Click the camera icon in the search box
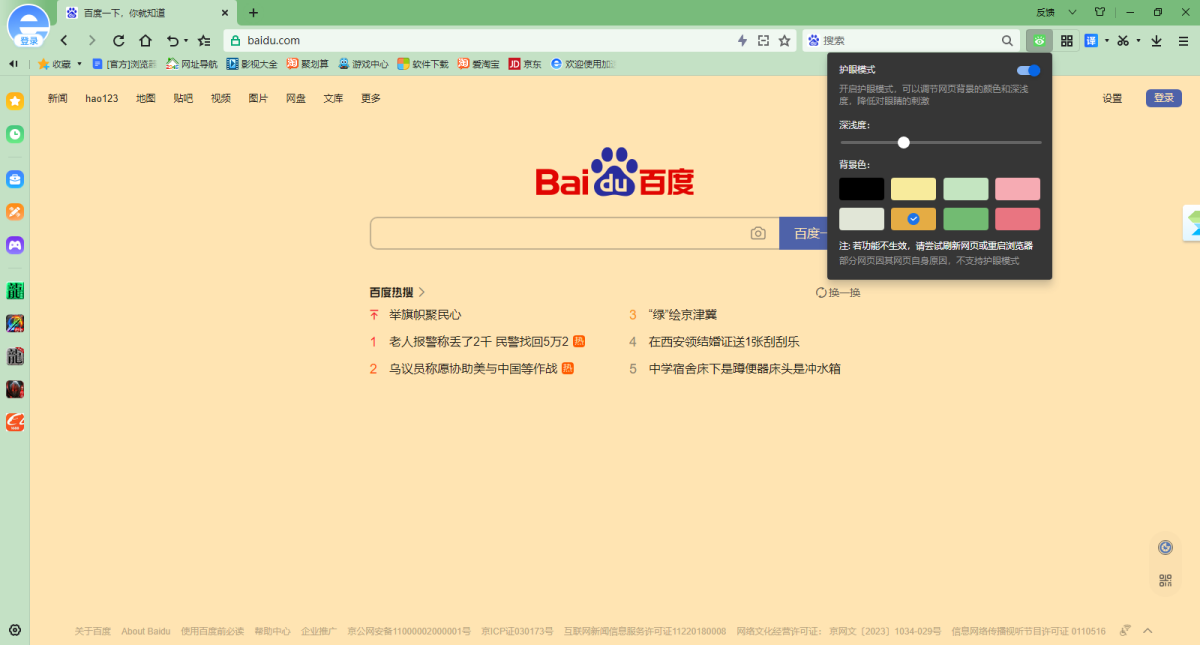The image size is (1200, 645). tap(758, 232)
